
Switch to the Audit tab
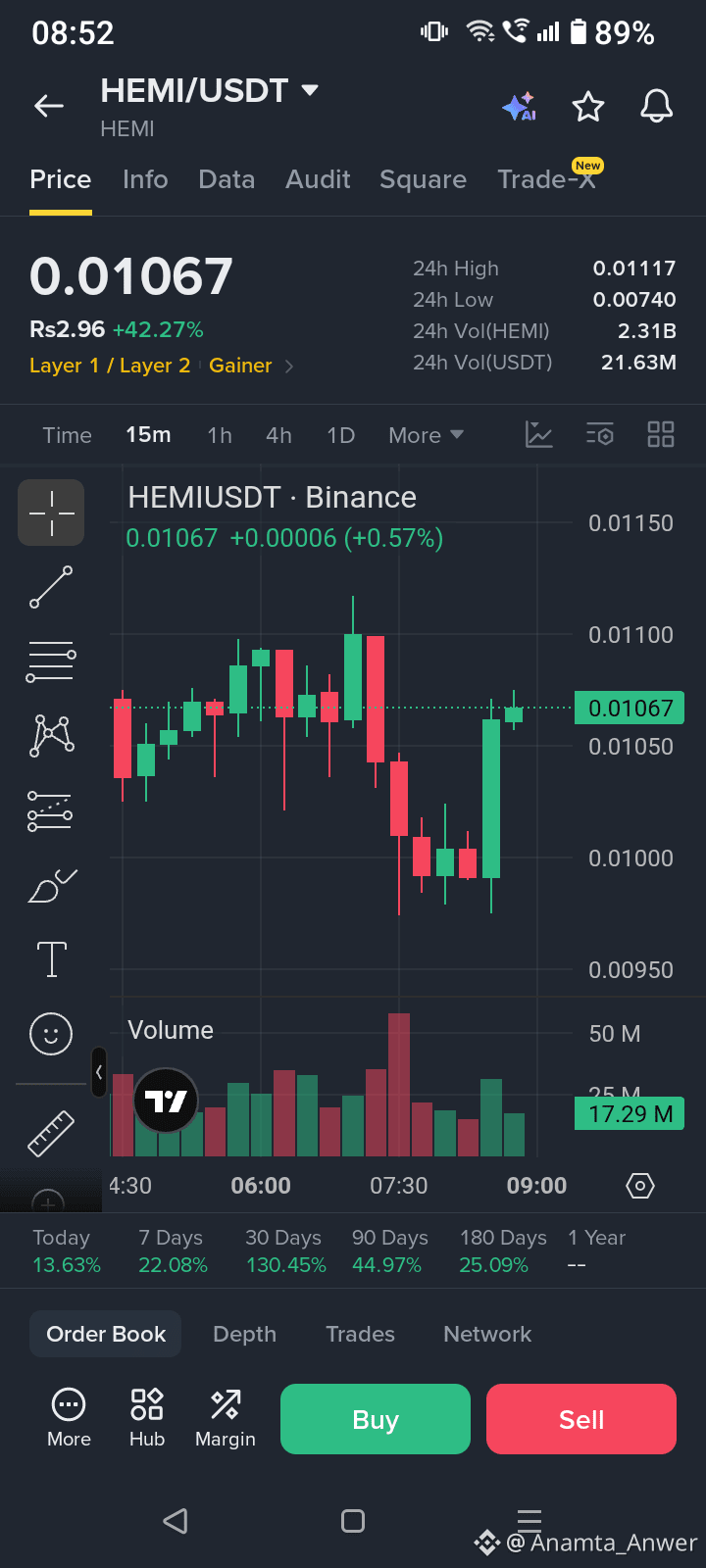pyautogui.click(x=318, y=179)
